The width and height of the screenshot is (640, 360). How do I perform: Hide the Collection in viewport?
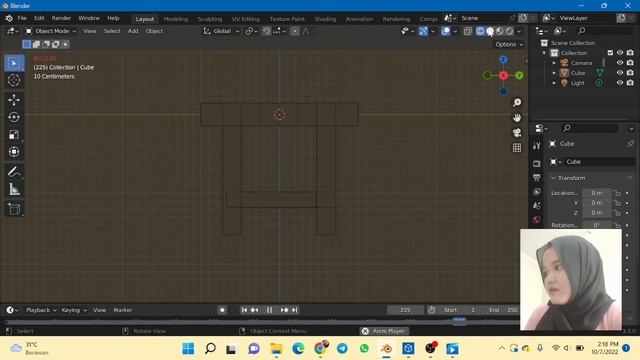620,53
